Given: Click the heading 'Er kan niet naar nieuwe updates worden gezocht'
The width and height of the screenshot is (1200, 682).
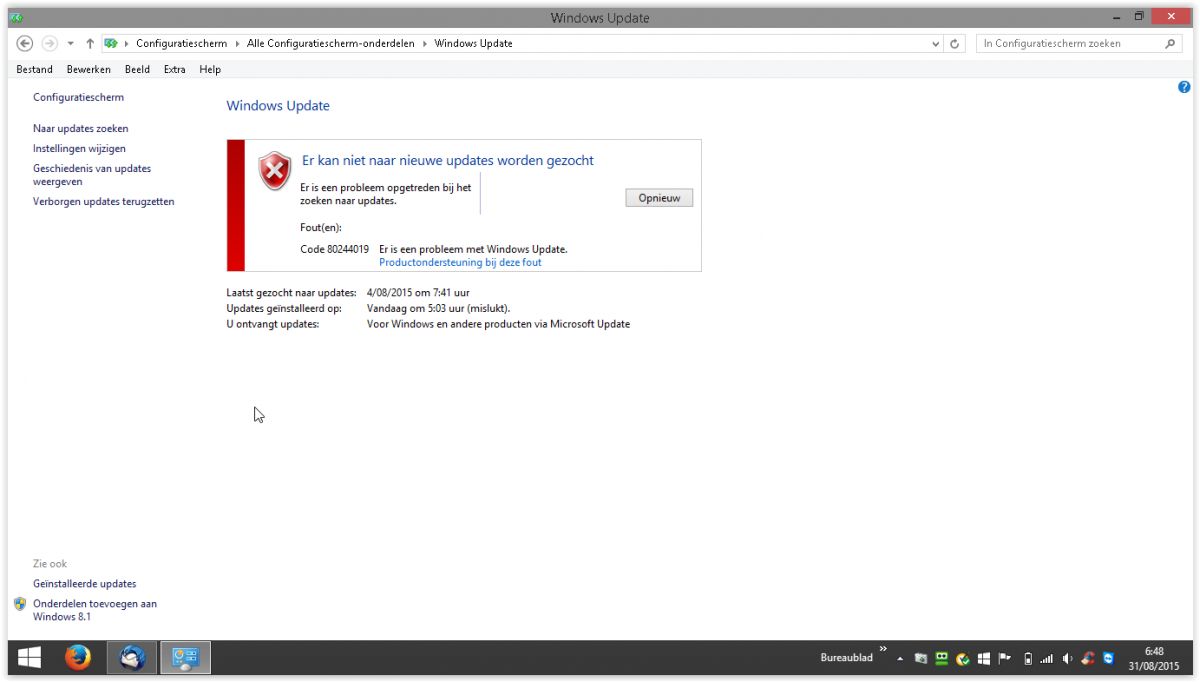Looking at the screenshot, I should [448, 160].
